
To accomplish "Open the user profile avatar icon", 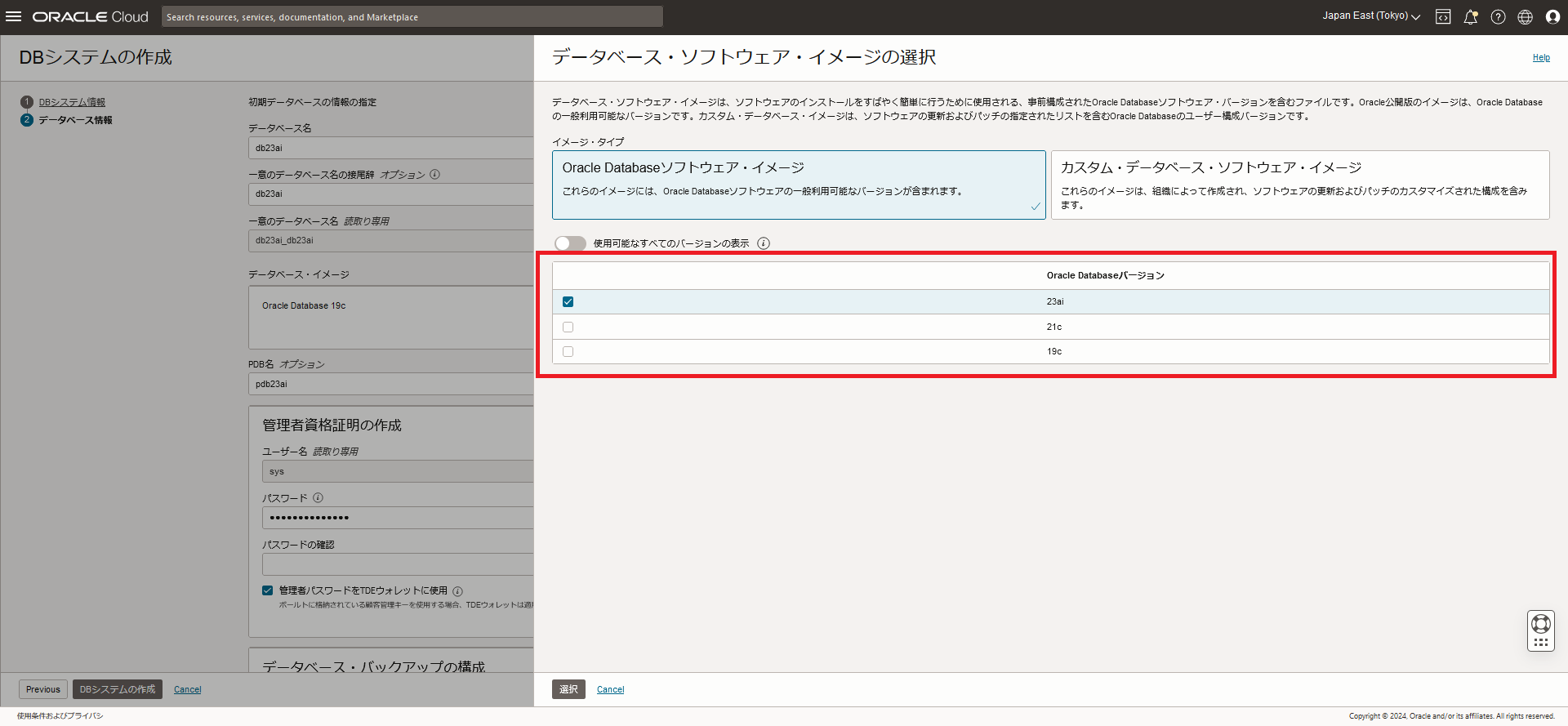I will pos(1552,16).
